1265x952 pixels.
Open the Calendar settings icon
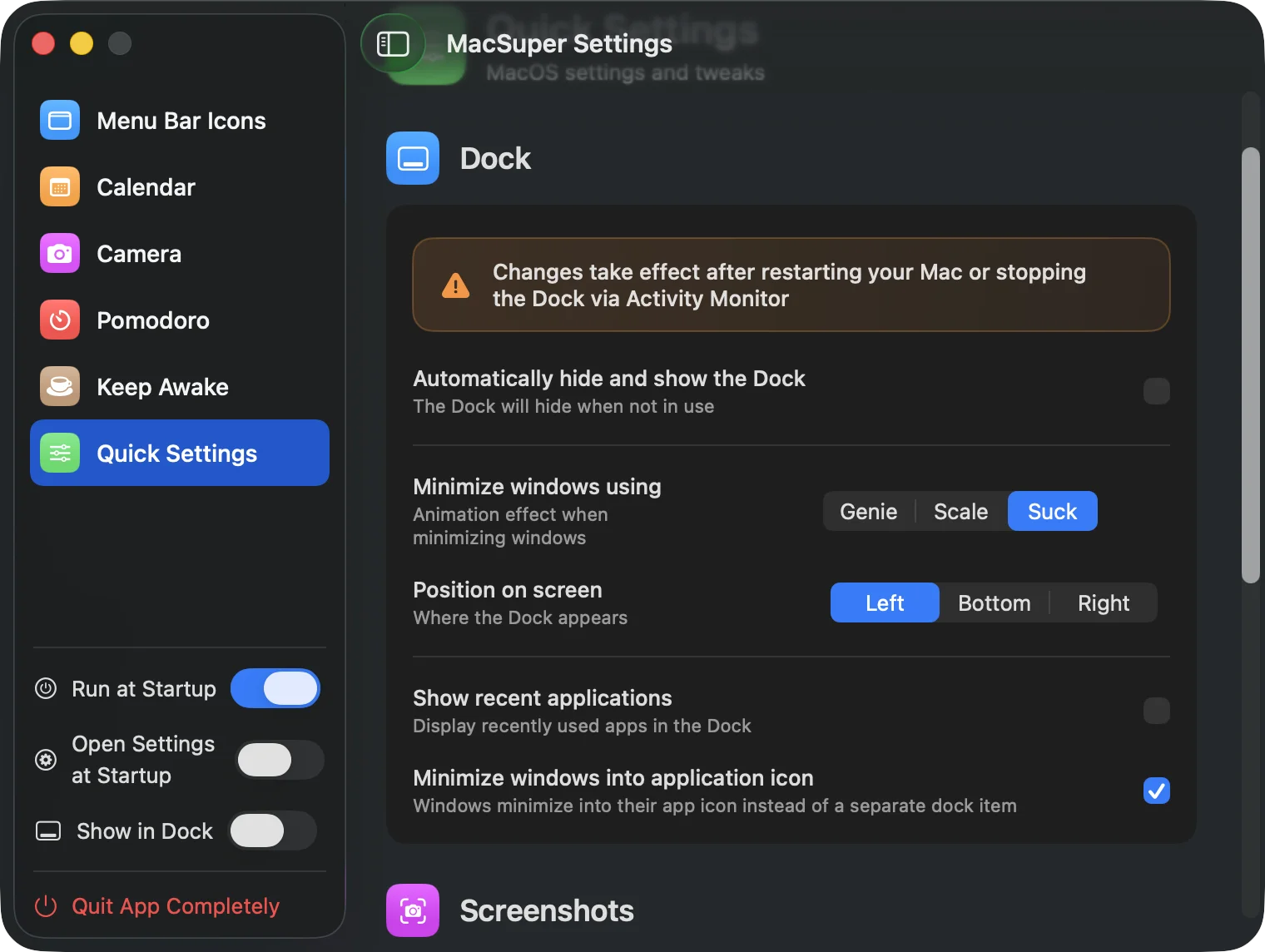click(59, 186)
